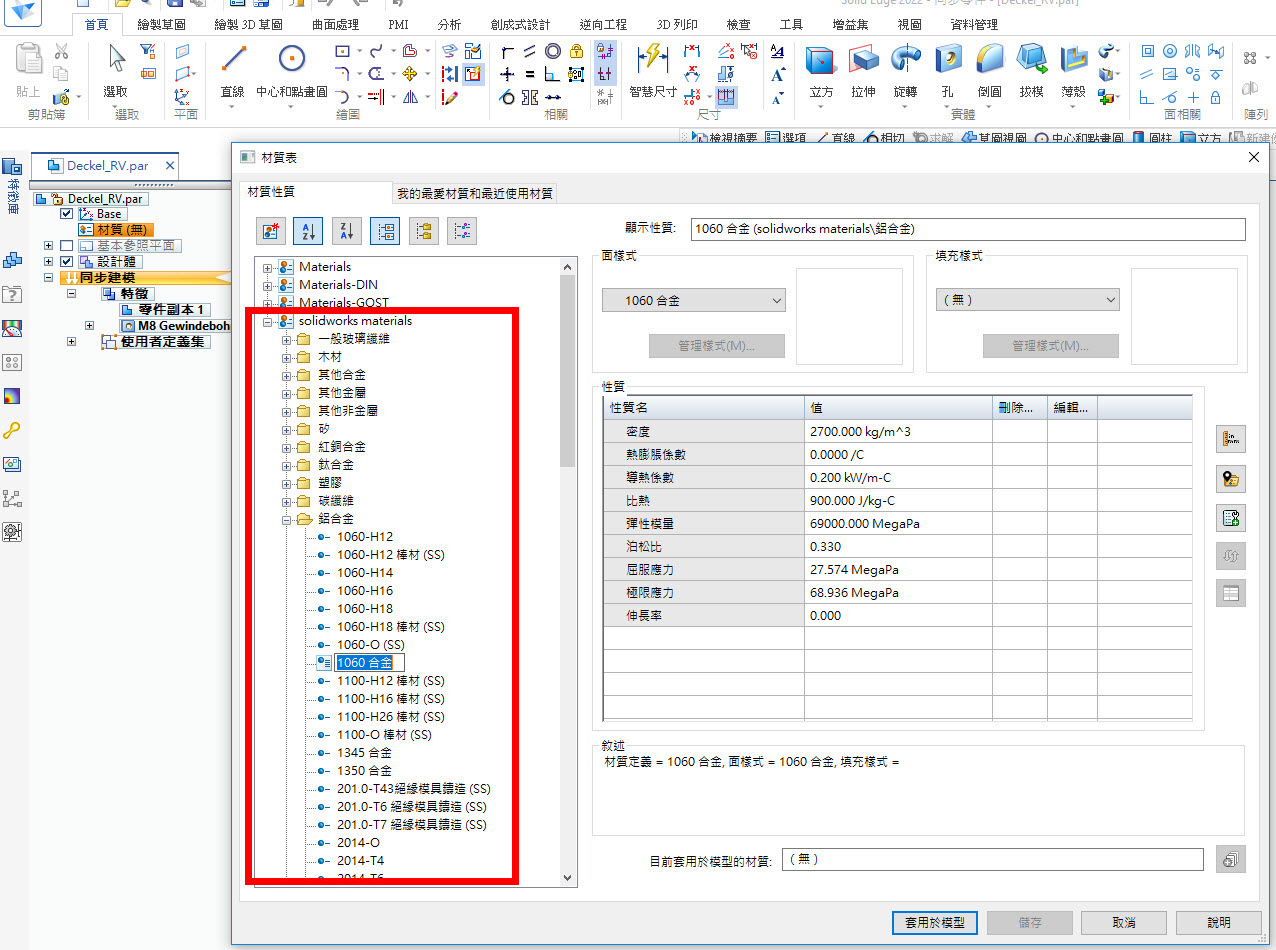Select 1100-H16 棒材 (SS) material

(390, 699)
